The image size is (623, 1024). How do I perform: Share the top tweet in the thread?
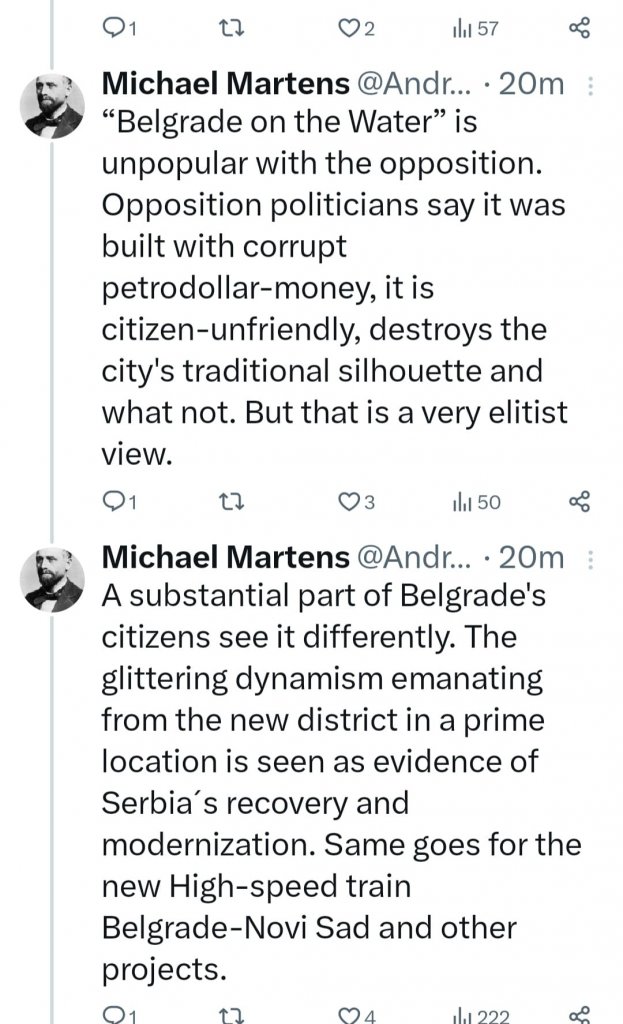tap(580, 30)
